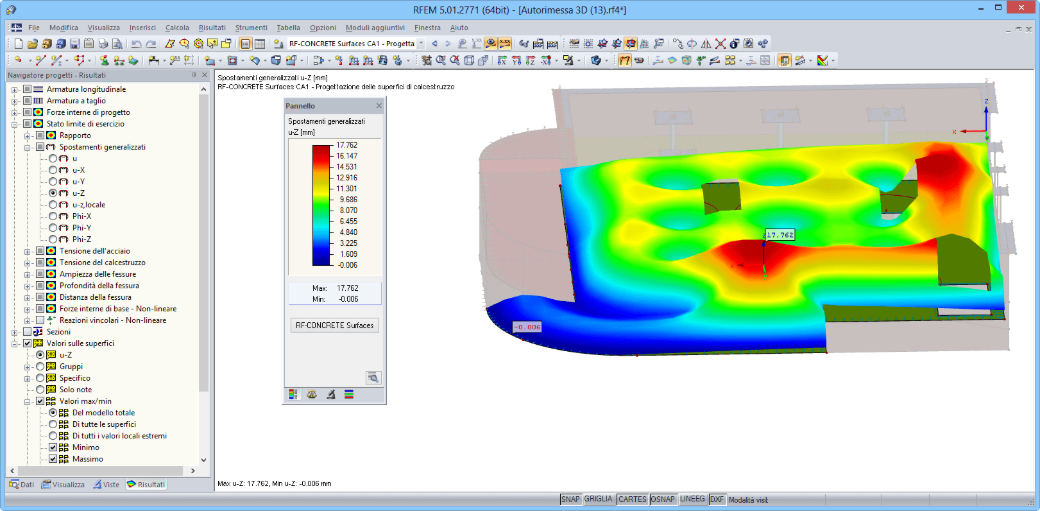
Task: Select the u-z,locale radio button
Action: click(x=53, y=204)
